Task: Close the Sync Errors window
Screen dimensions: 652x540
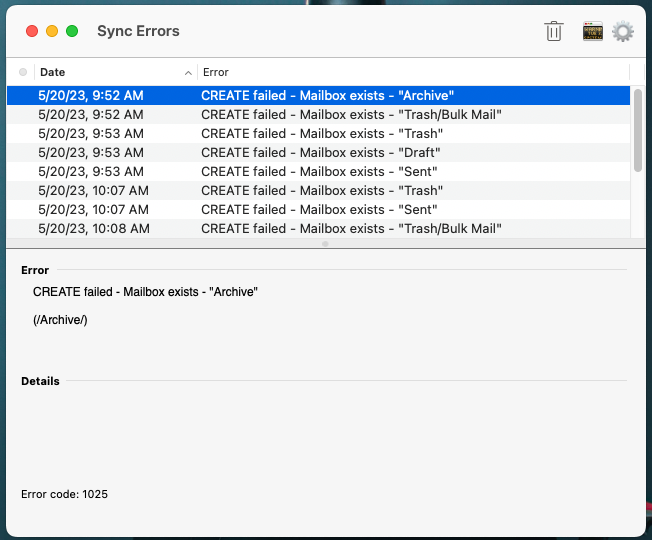Action: (x=32, y=31)
